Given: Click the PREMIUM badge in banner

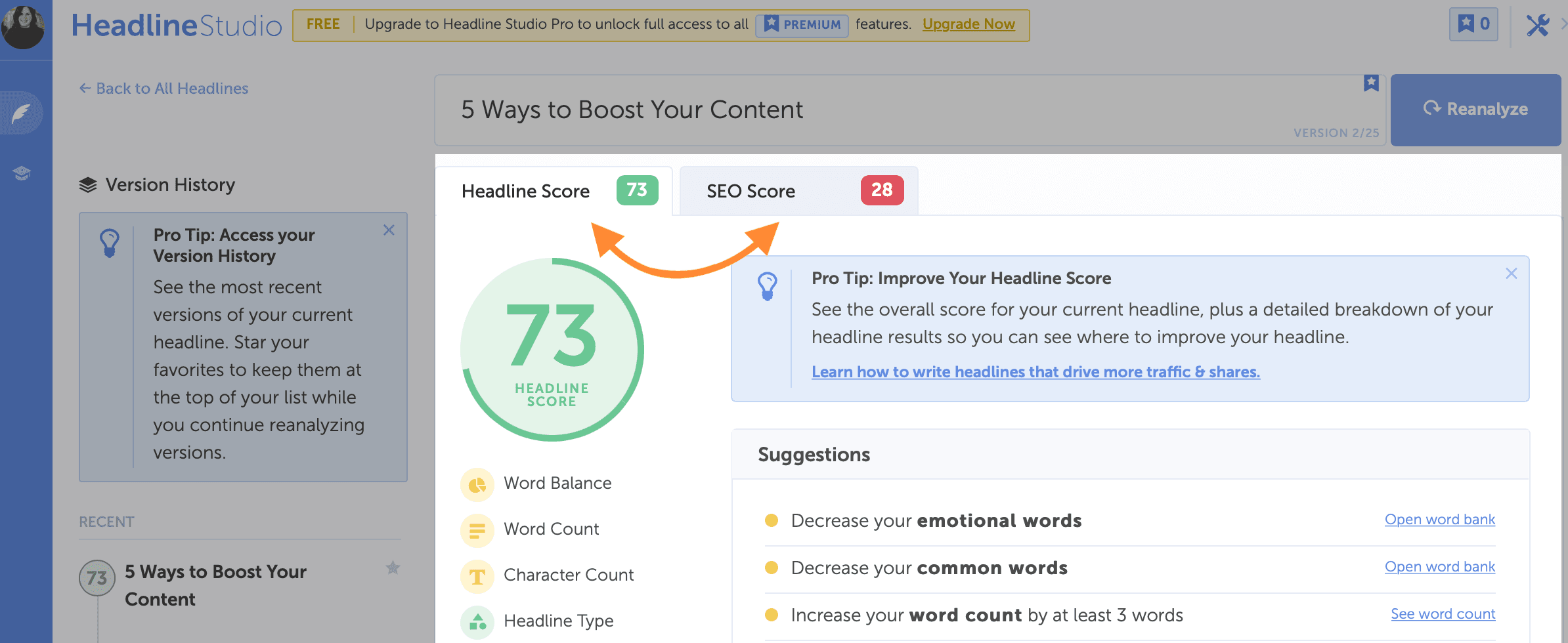Looking at the screenshot, I should pos(802,24).
